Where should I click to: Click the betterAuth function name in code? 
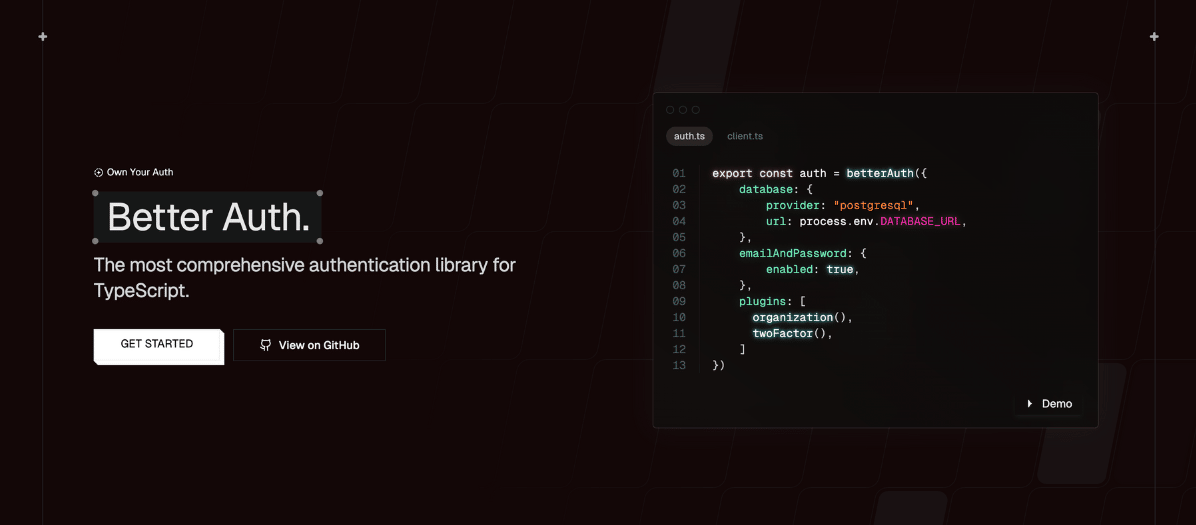click(879, 173)
